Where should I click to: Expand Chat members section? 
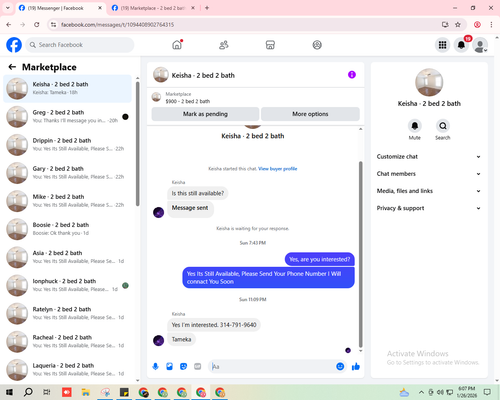point(429,174)
